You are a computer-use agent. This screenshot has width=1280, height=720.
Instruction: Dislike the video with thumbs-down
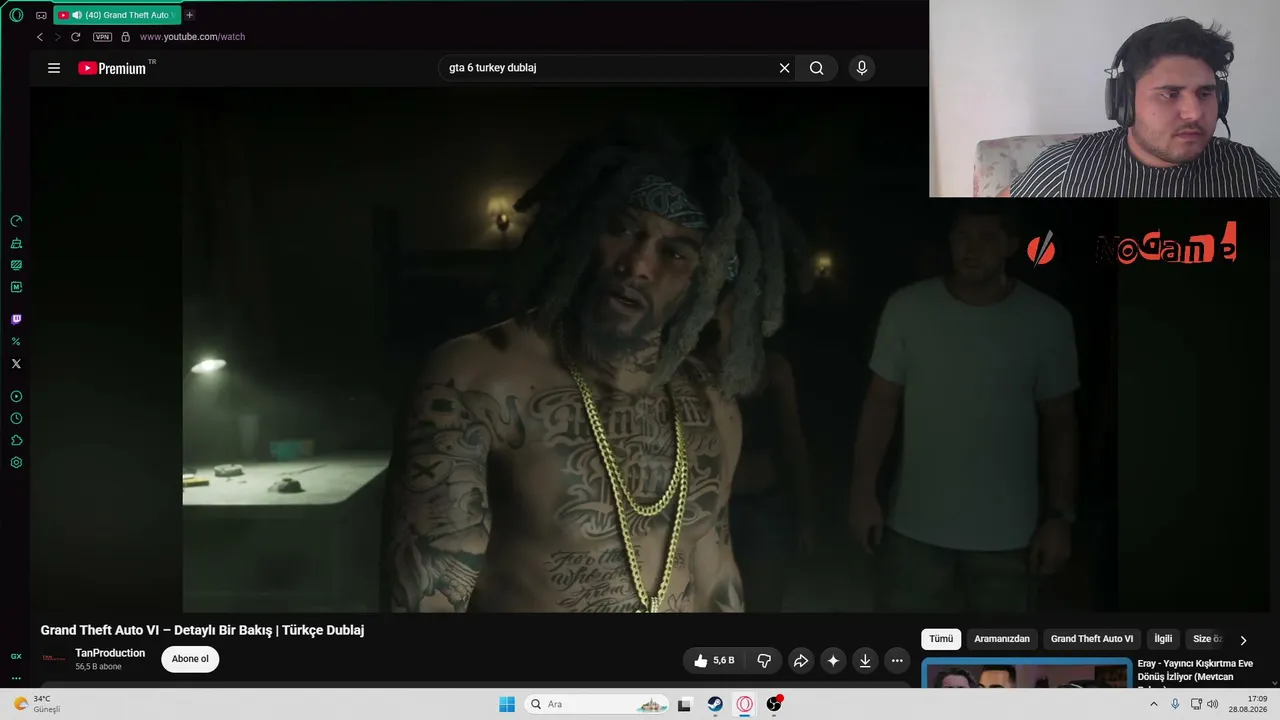(x=764, y=660)
